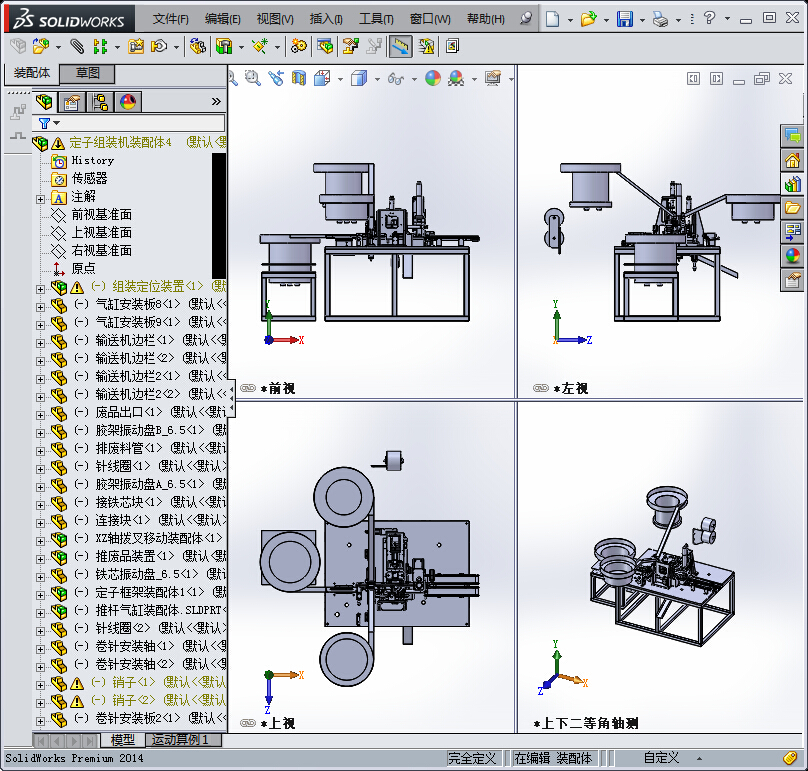Select the 前视基准面 plane in tree
Image resolution: width=808 pixels, height=771 pixels.
(x=102, y=214)
